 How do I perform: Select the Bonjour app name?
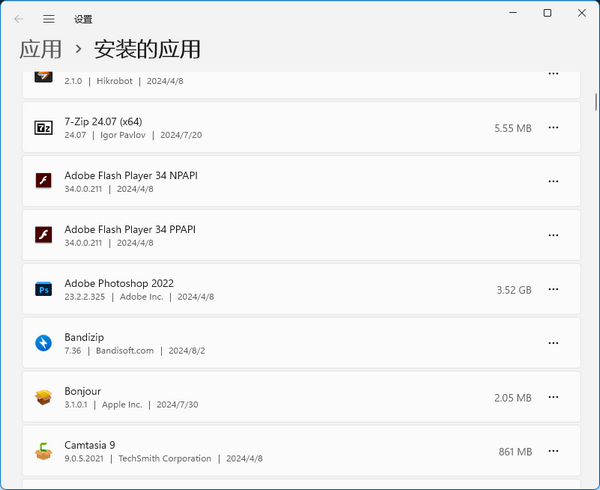tap(83, 391)
